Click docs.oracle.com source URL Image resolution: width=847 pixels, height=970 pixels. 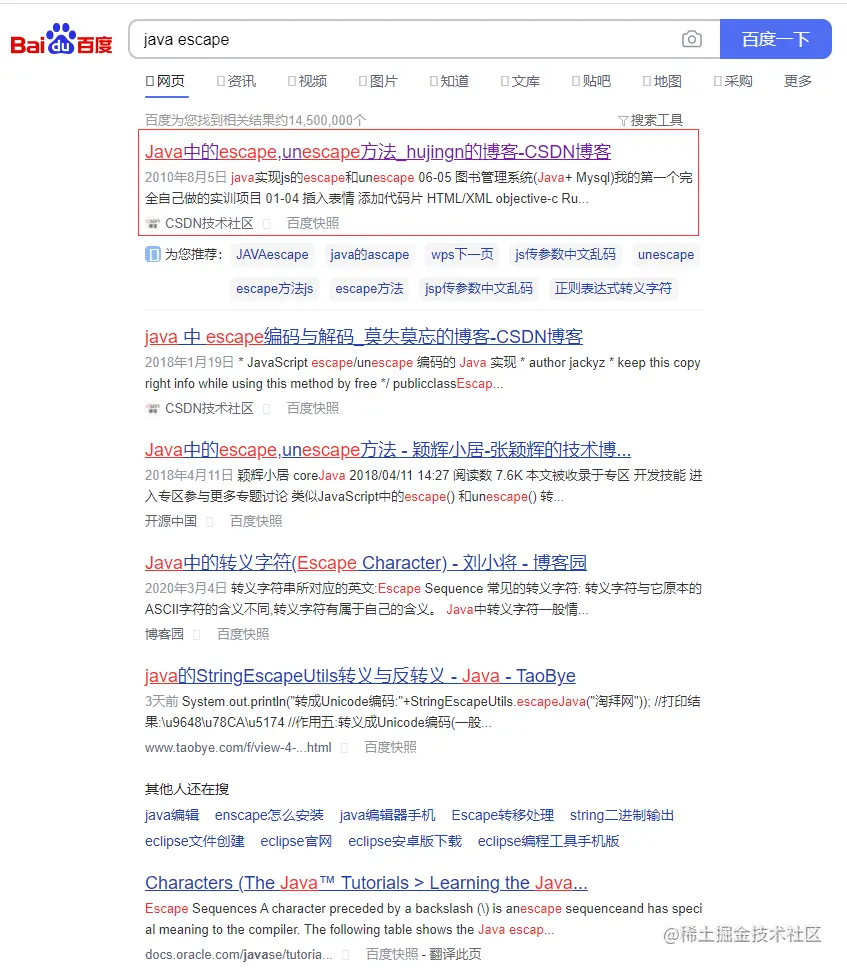point(238,955)
